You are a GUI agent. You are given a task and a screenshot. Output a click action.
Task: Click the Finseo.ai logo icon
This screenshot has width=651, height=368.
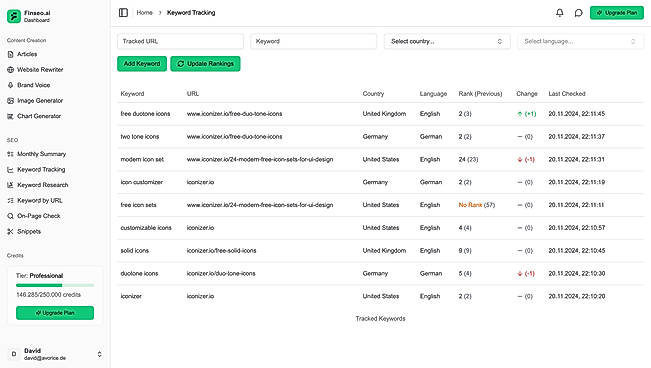(x=14, y=16)
